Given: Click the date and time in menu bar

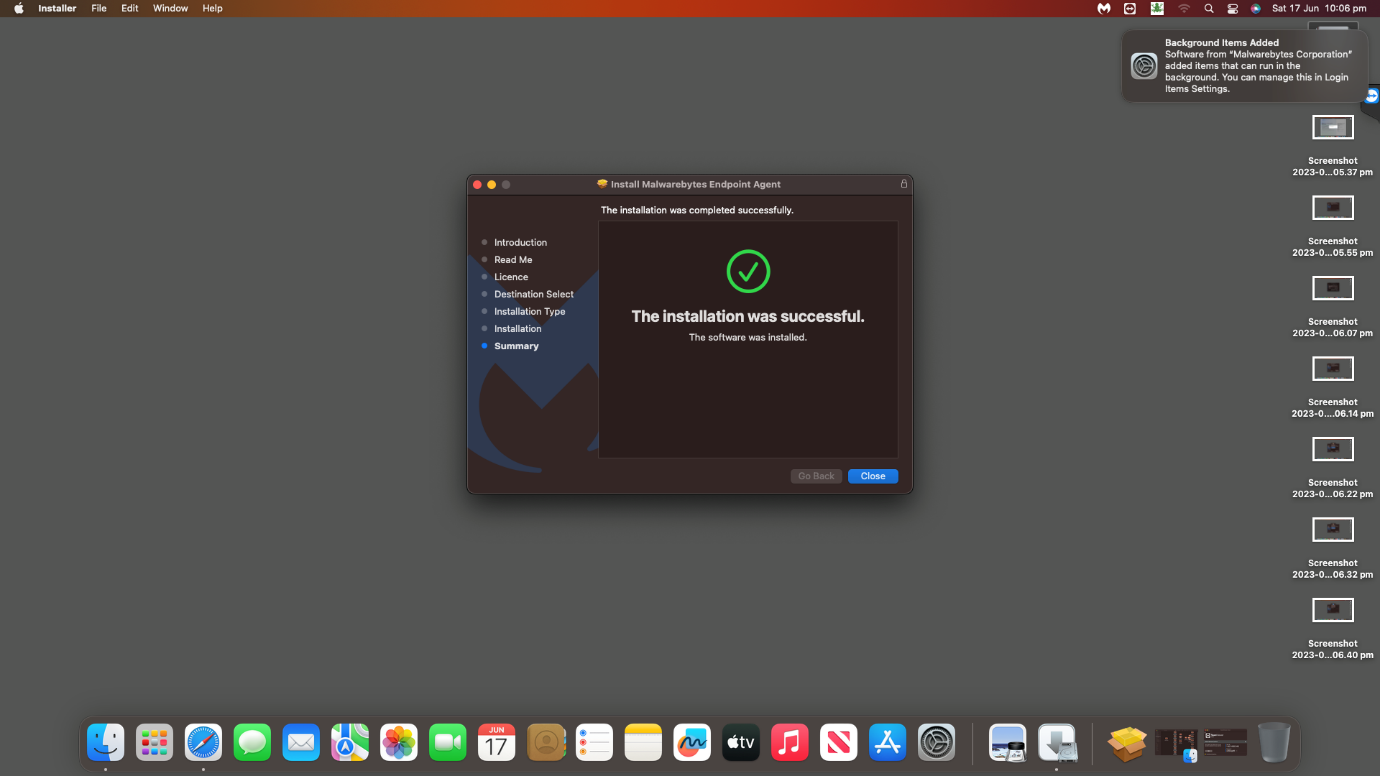Looking at the screenshot, I should pyautogui.click(x=1319, y=8).
